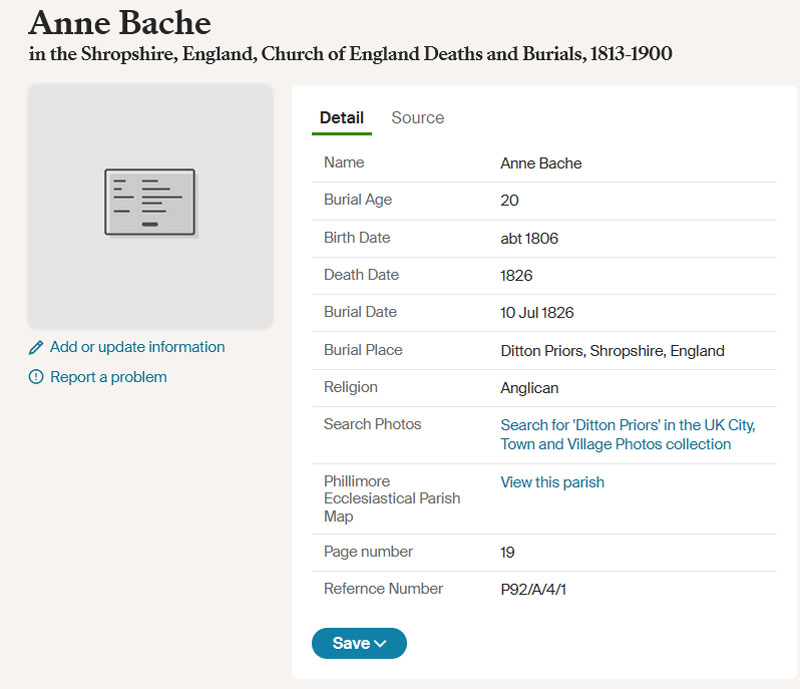Search for 'Ditton Priors' photos link
Viewport: 800px width, 689px height.
coord(628,434)
